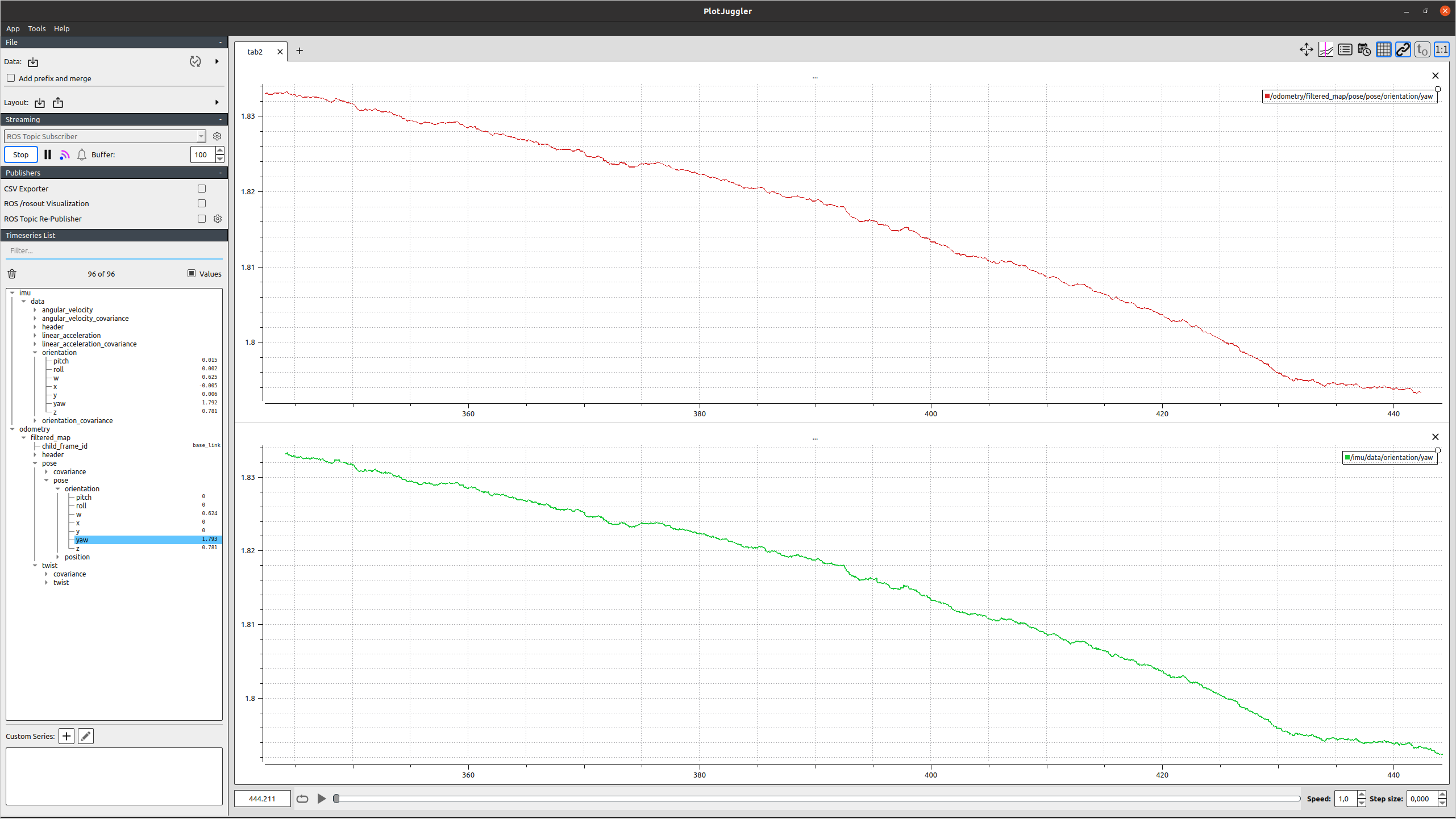Click the custom series edit pencil icon
Image resolution: width=1456 pixels, height=819 pixels.
tap(86, 736)
